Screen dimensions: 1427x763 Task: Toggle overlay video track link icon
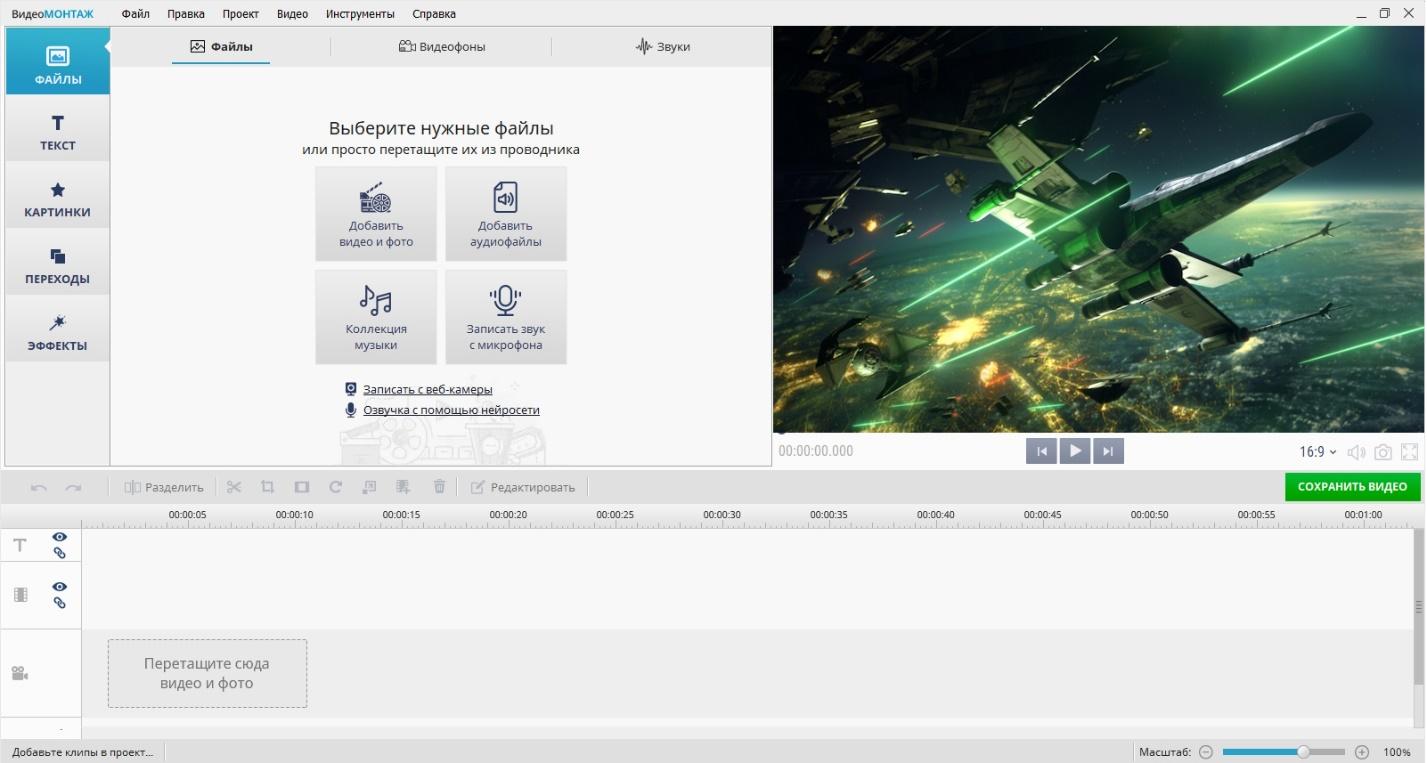[x=60, y=602]
